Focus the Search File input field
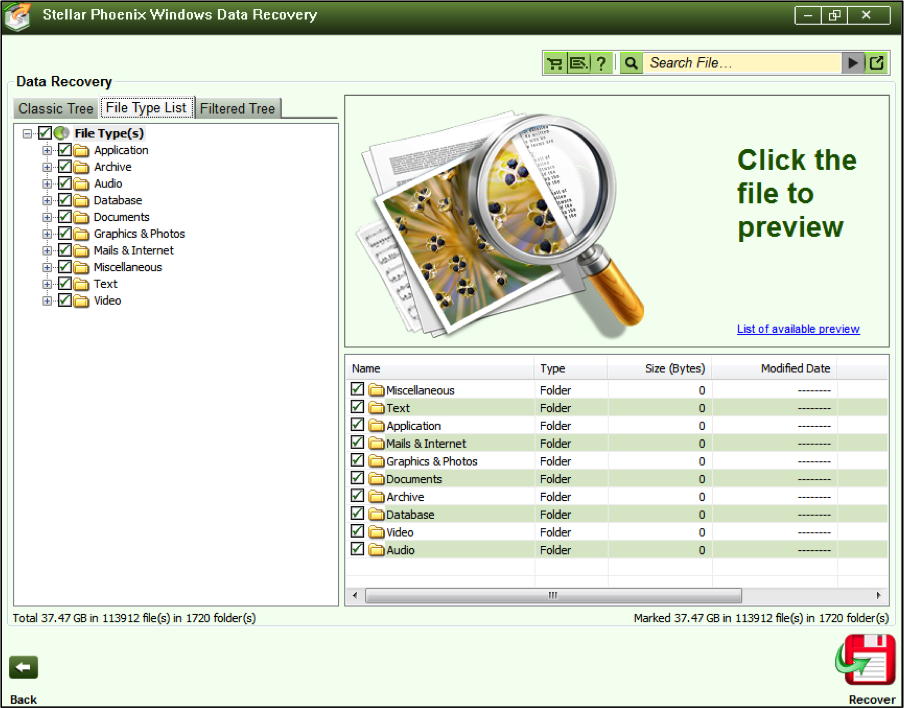Viewport: 904px width, 708px height. pos(742,63)
